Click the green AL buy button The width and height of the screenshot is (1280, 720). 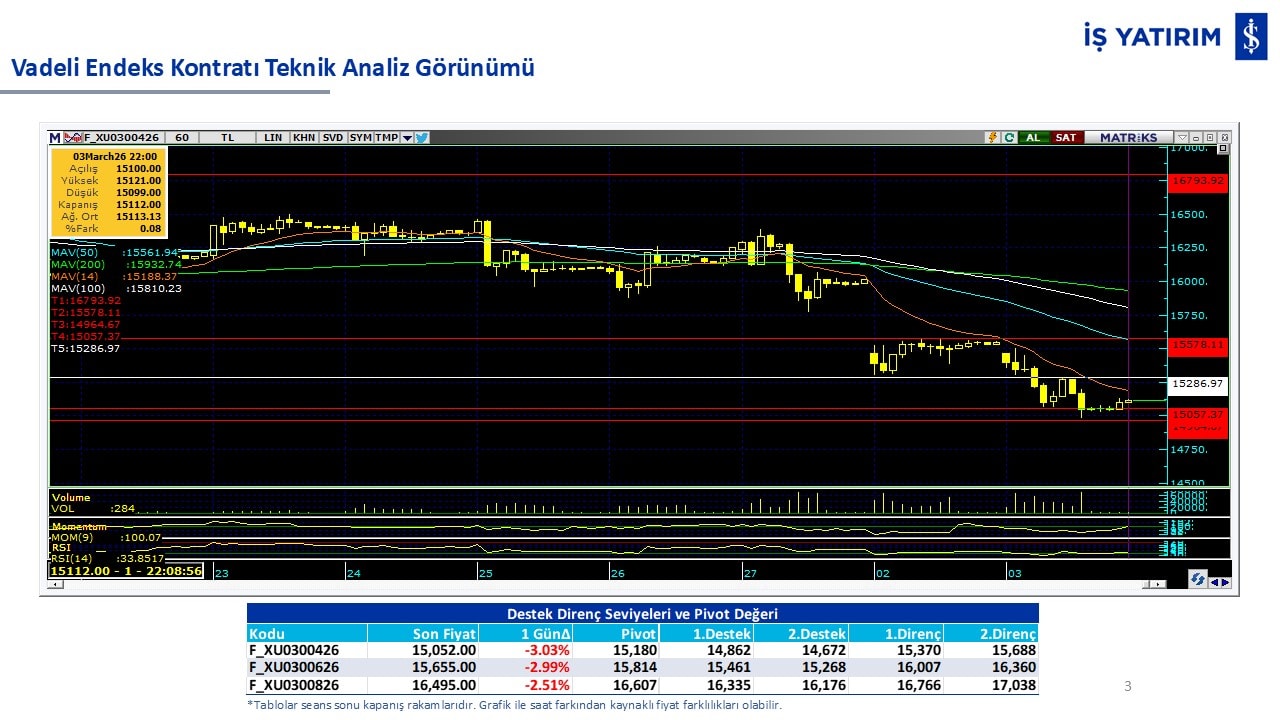pyautogui.click(x=1032, y=138)
